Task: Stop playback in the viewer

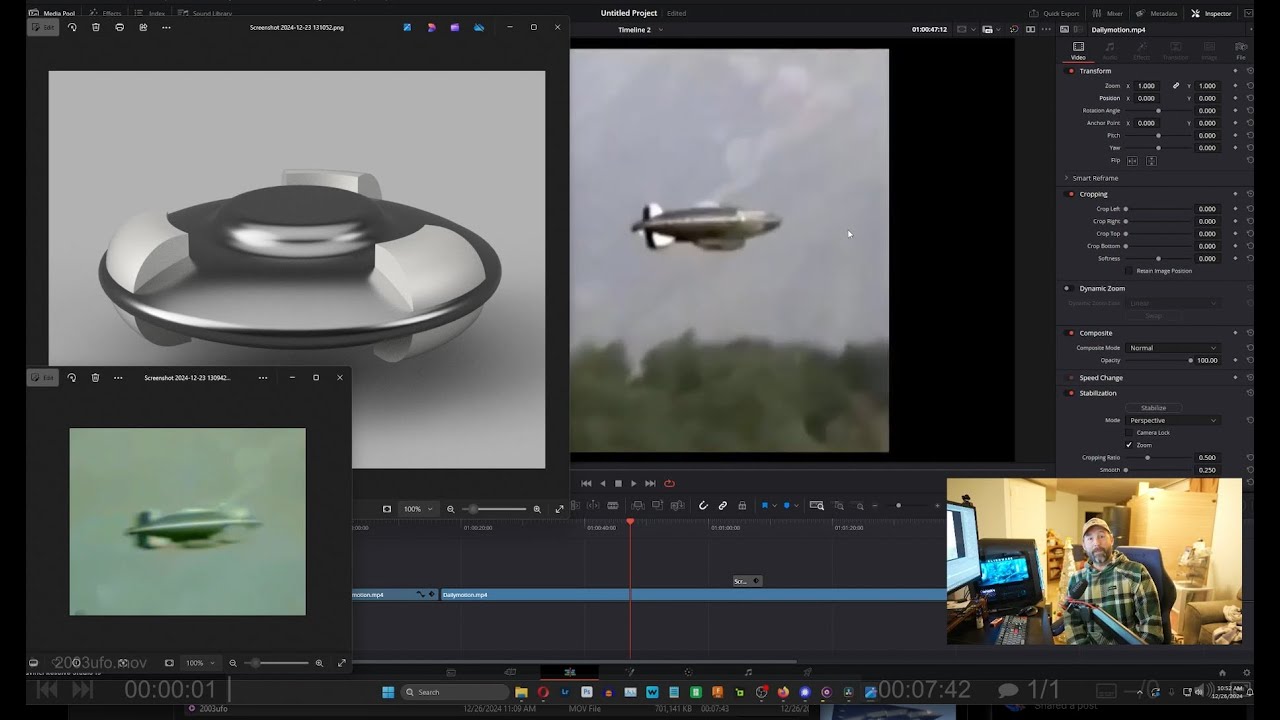Action: pos(618,483)
